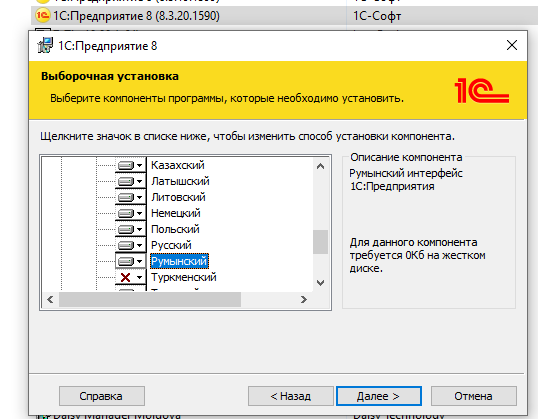Click the 1С icon beside 8.3.20.1590 entry

pyautogui.click(x=43, y=15)
